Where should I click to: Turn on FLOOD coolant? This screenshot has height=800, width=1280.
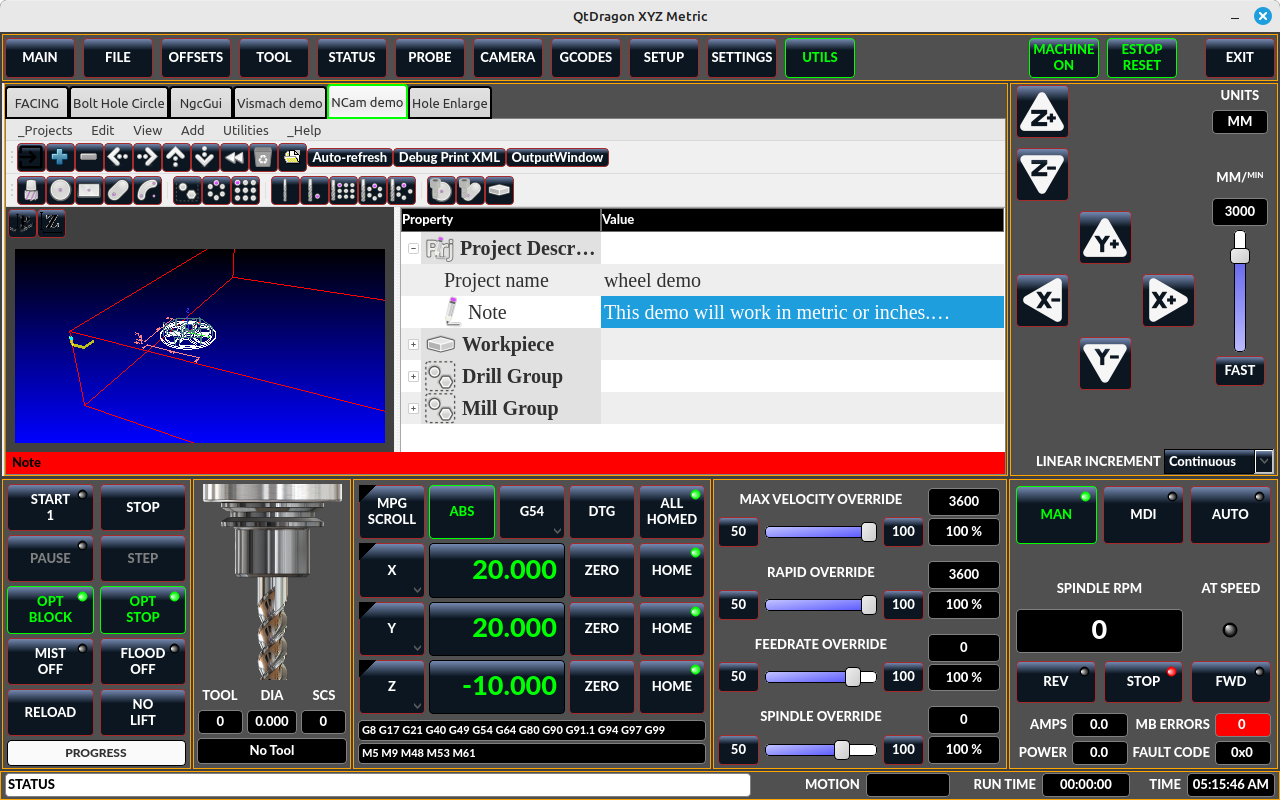pos(143,661)
